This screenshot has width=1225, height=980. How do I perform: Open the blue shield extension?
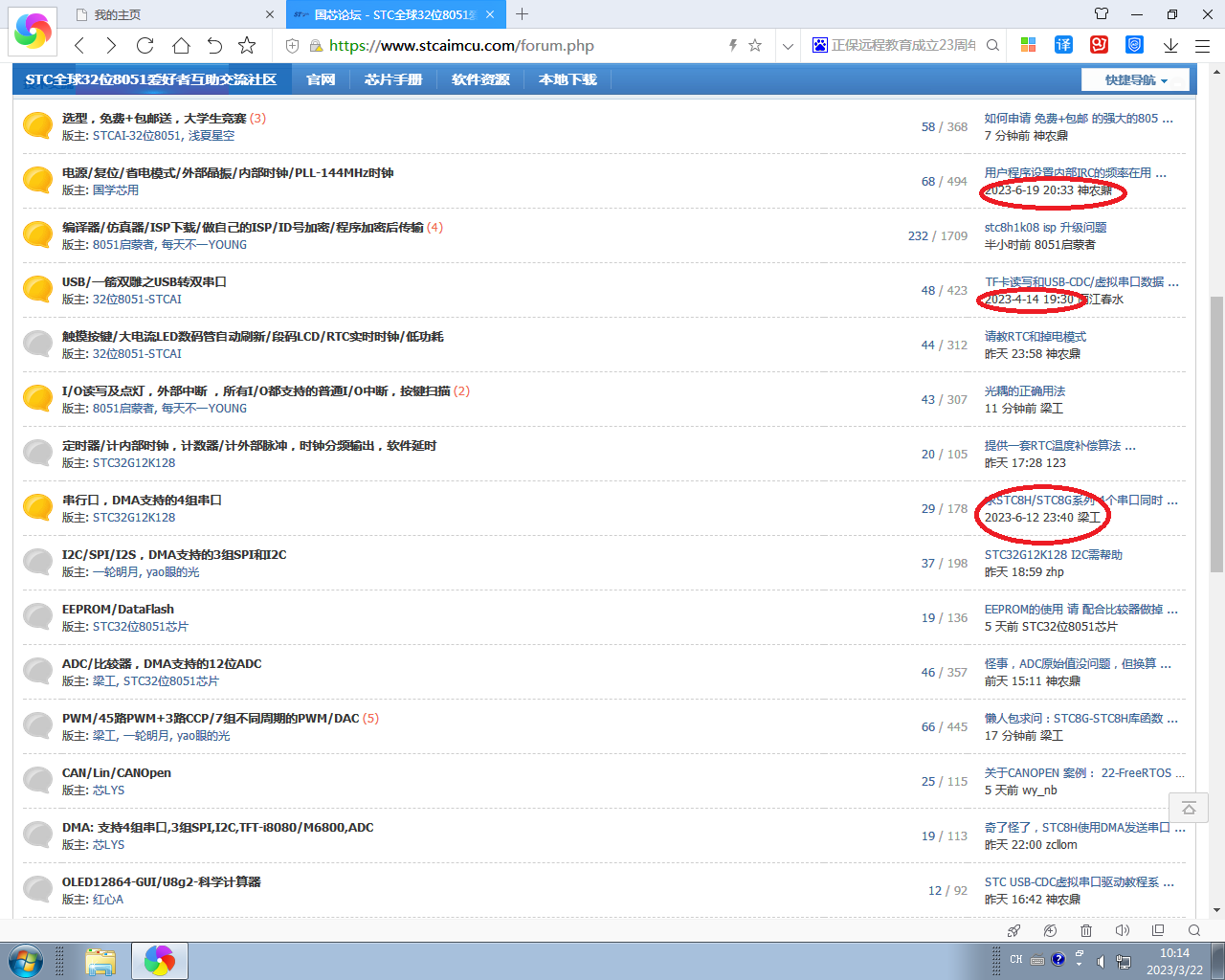pos(1134,45)
